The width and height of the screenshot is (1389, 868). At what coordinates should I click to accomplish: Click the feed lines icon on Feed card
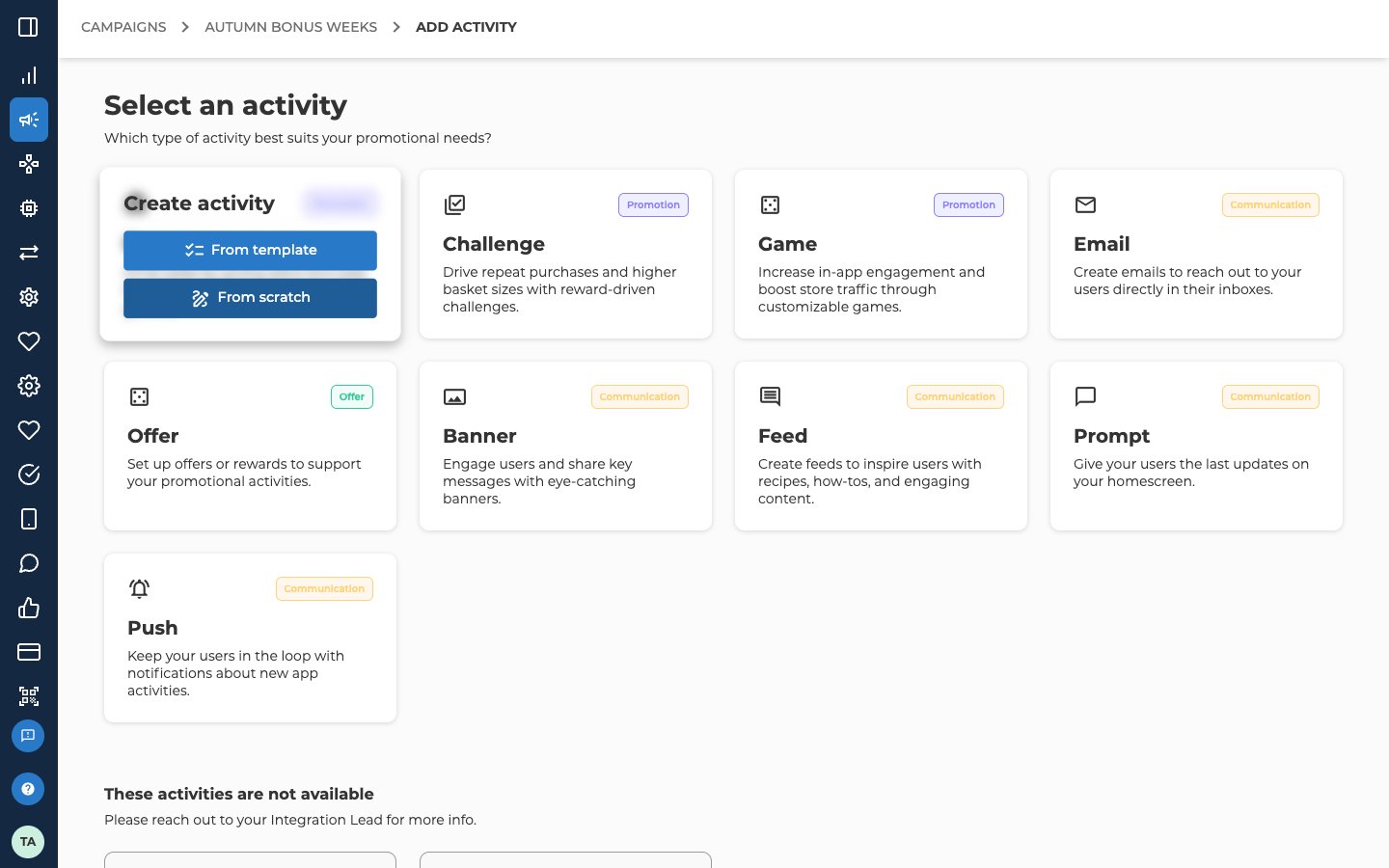770,396
